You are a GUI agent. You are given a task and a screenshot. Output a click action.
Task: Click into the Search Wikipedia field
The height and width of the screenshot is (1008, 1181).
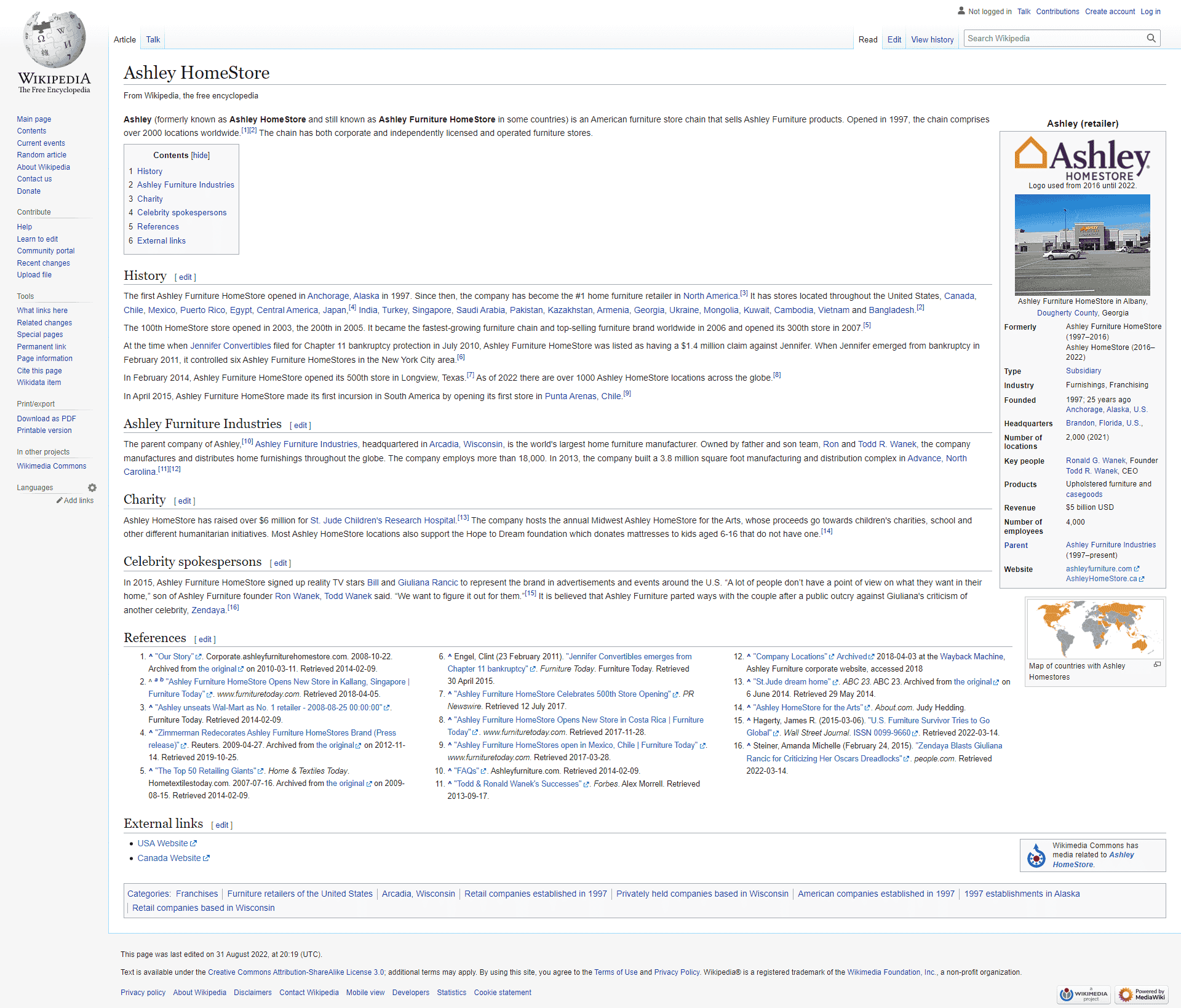coord(1052,39)
